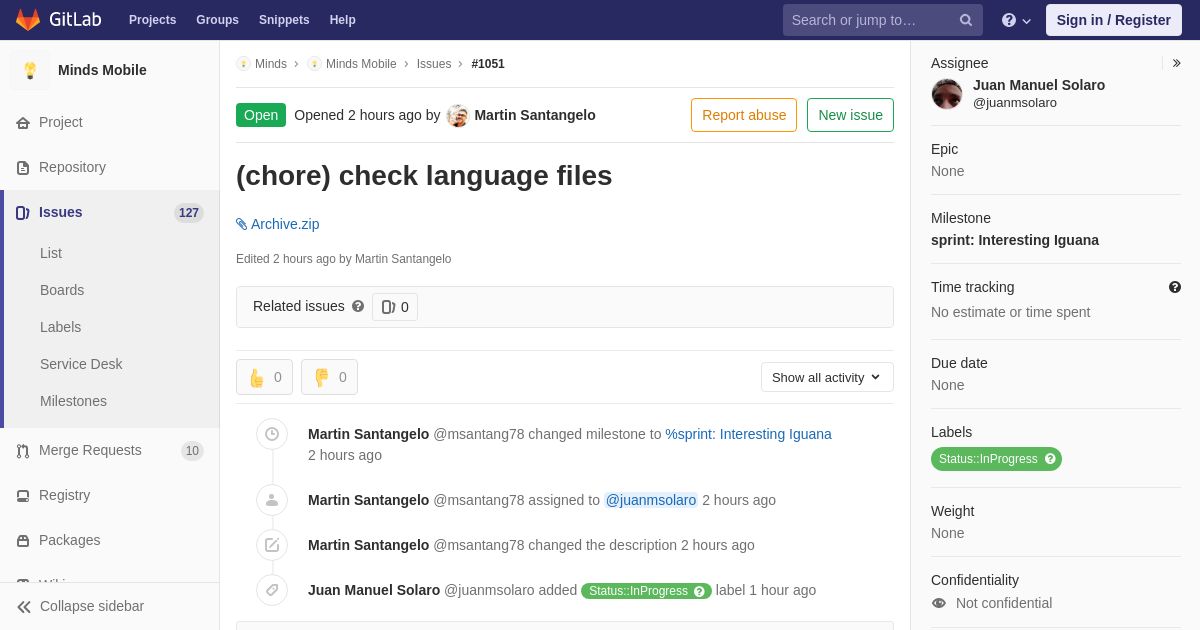Click @juanmsolaro mention link

click(x=651, y=500)
